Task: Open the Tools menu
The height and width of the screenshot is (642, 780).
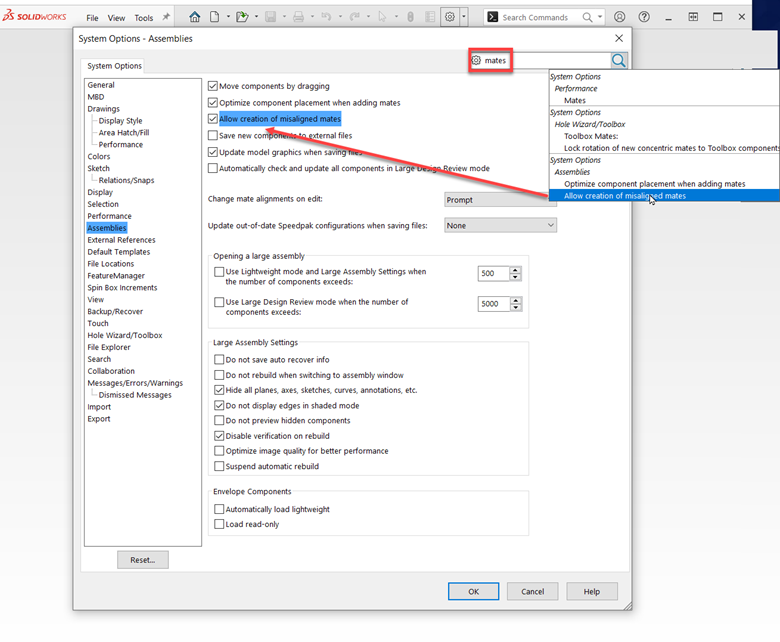Action: click(x=144, y=18)
